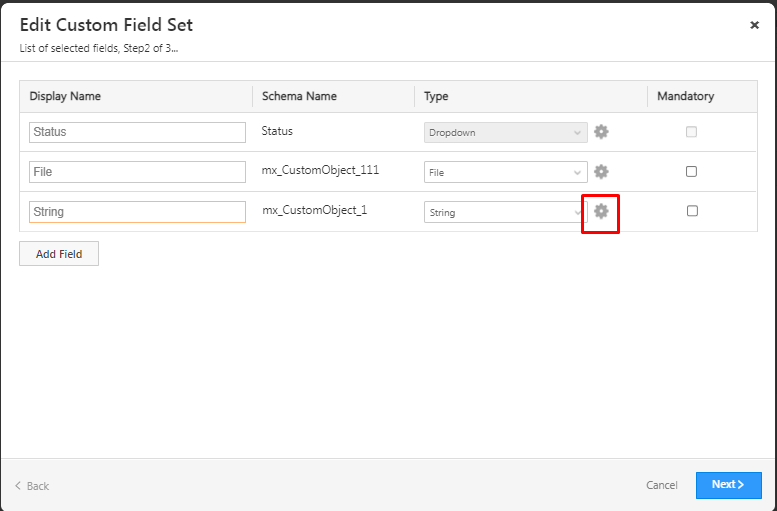Enable Mandatory checkbox for File field
The image size is (777, 511).
click(691, 172)
